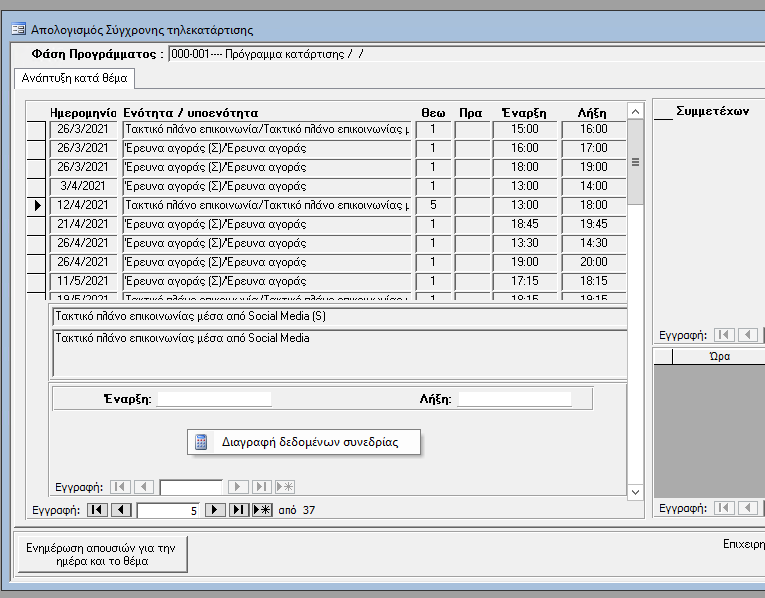765x598 pixels.
Task: Click scroll-down arrow at bottom of subform
Action: point(635,491)
